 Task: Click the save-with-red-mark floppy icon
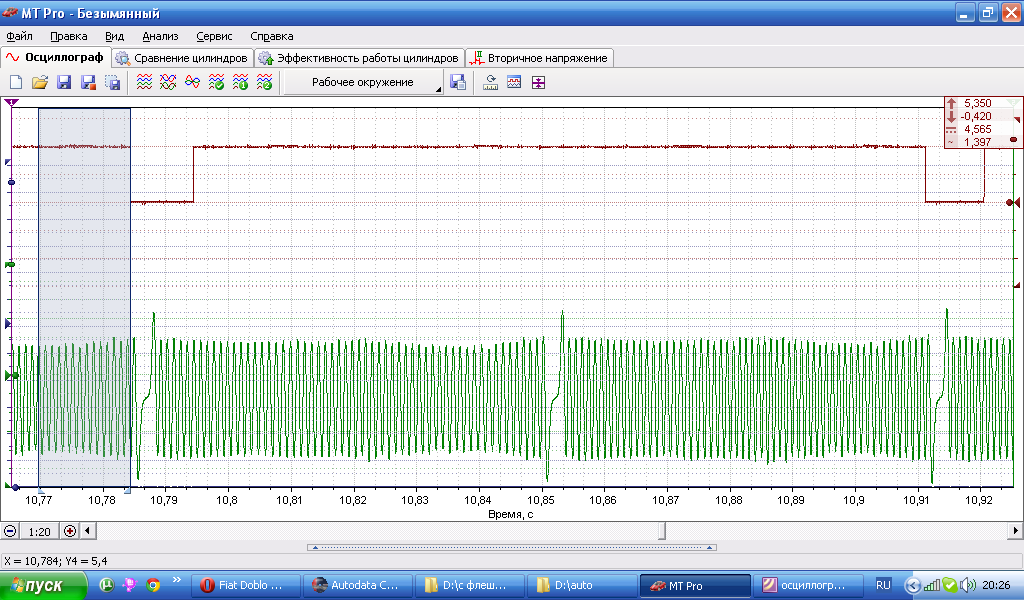tap(88, 82)
